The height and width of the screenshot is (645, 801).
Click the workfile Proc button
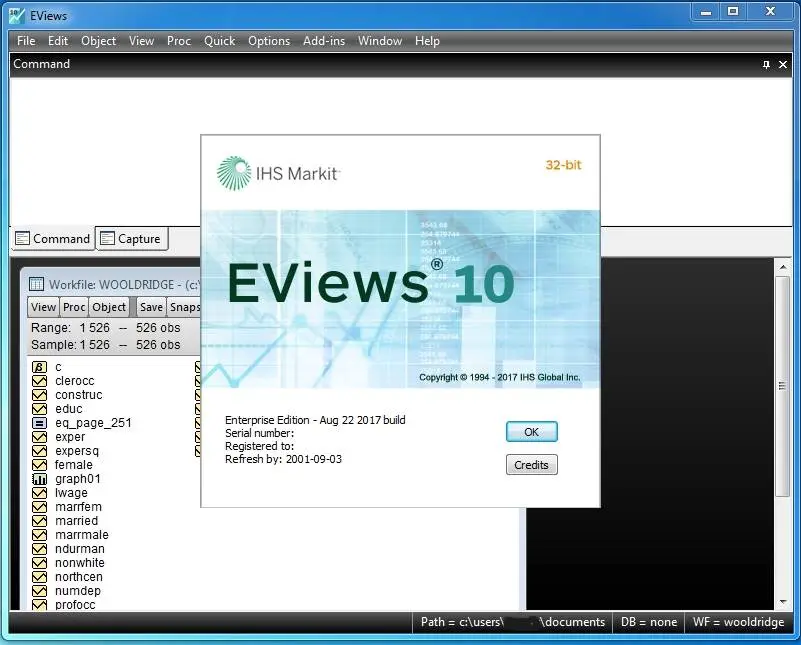74,307
